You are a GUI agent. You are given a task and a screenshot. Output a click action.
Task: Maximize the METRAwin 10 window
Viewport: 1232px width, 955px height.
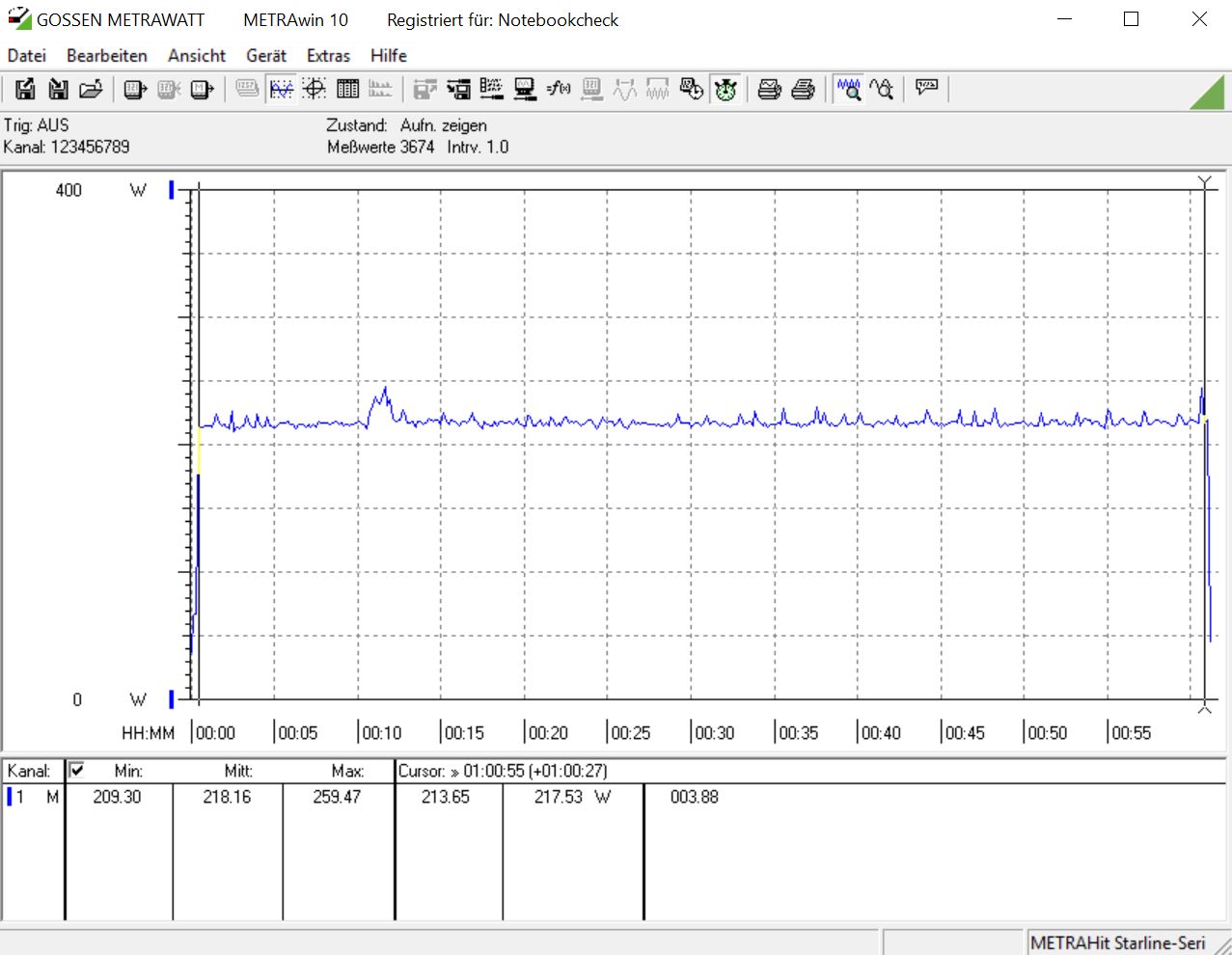click(1132, 19)
